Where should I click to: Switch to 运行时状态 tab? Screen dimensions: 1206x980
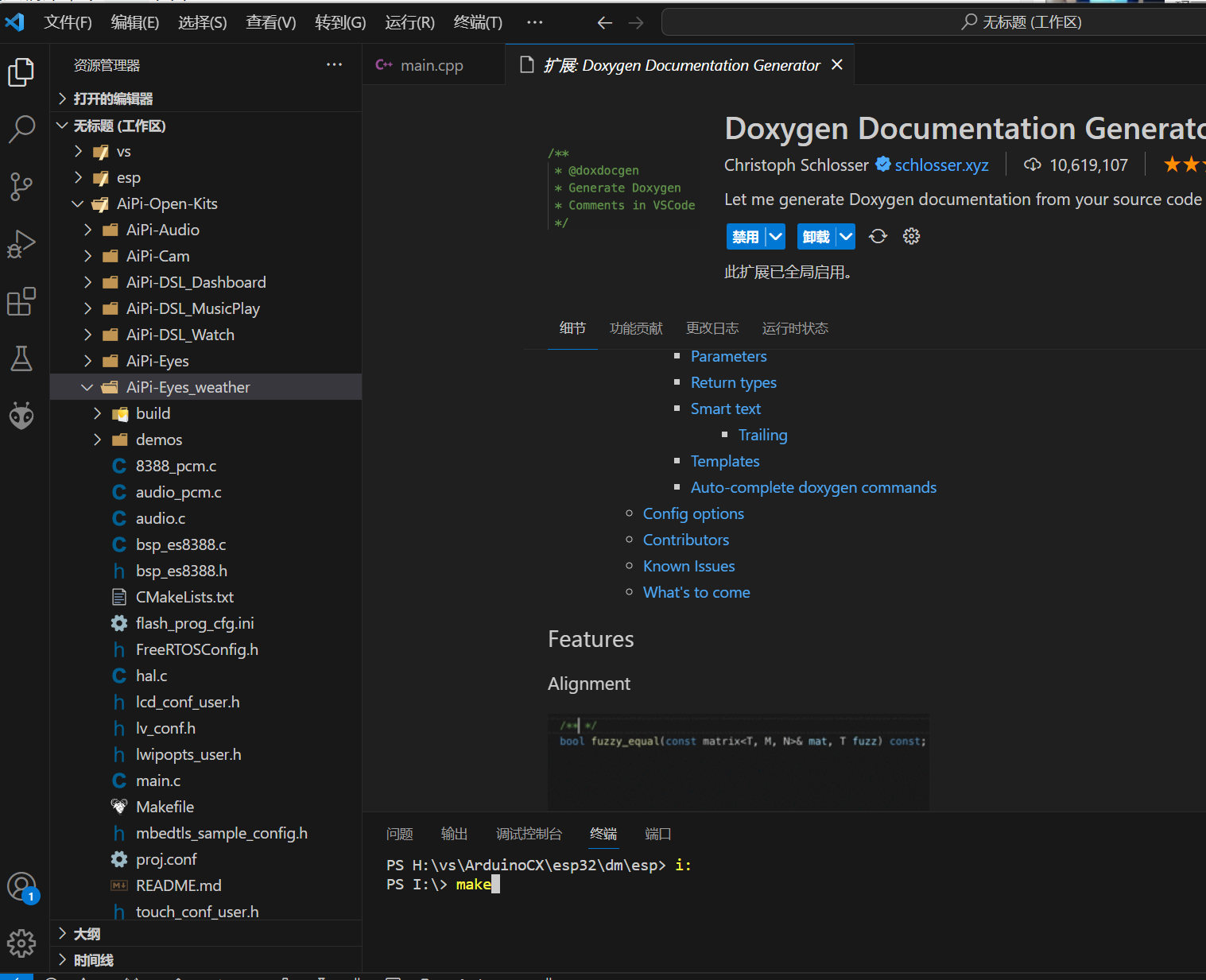click(795, 328)
